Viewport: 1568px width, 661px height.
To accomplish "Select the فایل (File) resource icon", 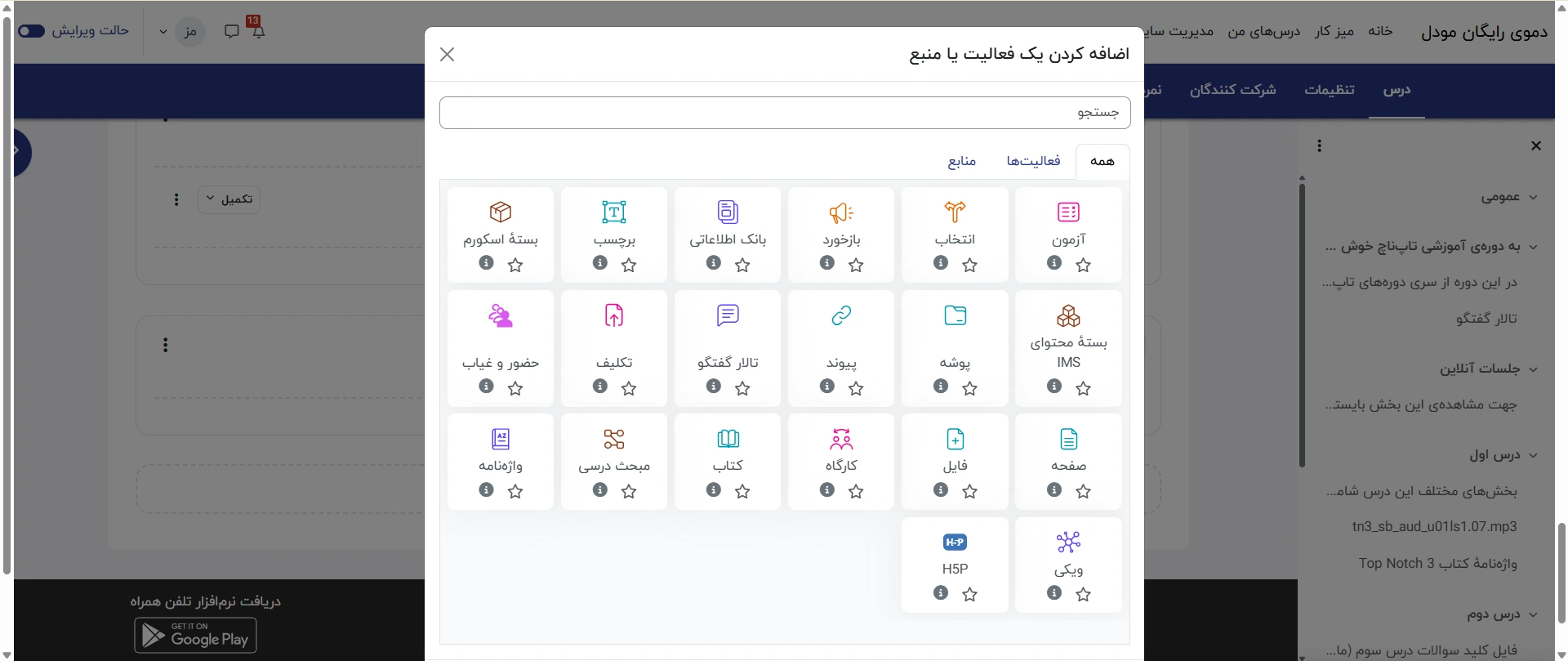I will tap(955, 439).
